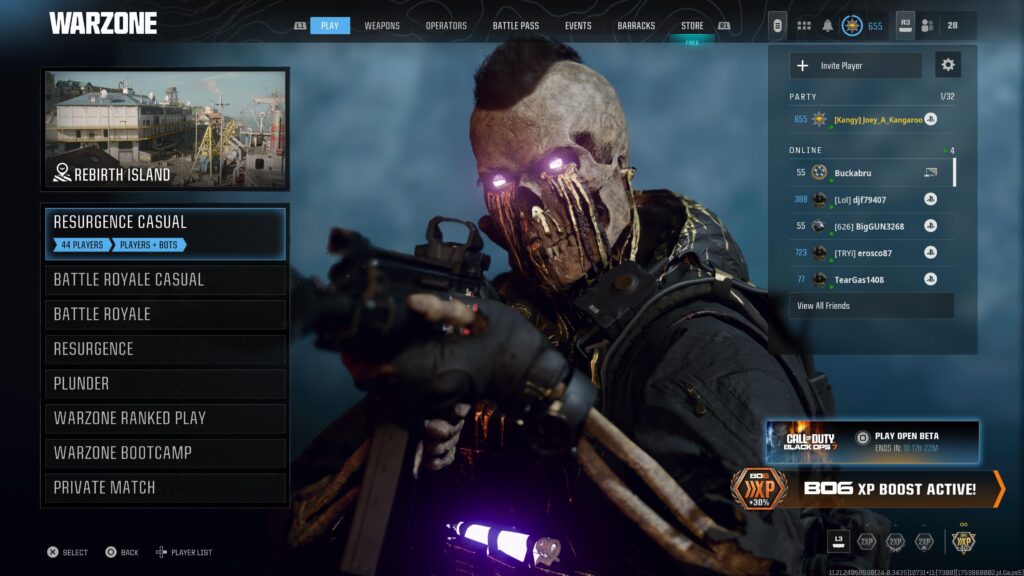Select friend [Lol] djf79407
This screenshot has width=1024, height=576.
pos(871,199)
